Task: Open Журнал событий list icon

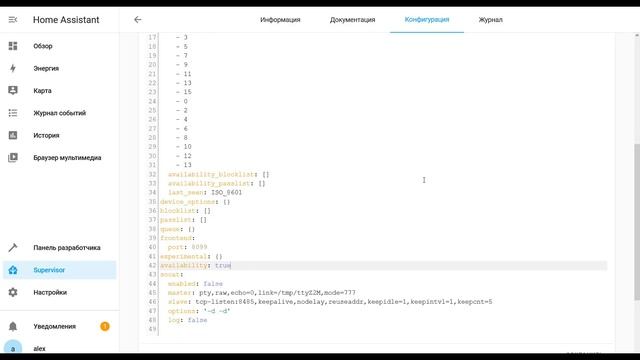Action: [13, 113]
